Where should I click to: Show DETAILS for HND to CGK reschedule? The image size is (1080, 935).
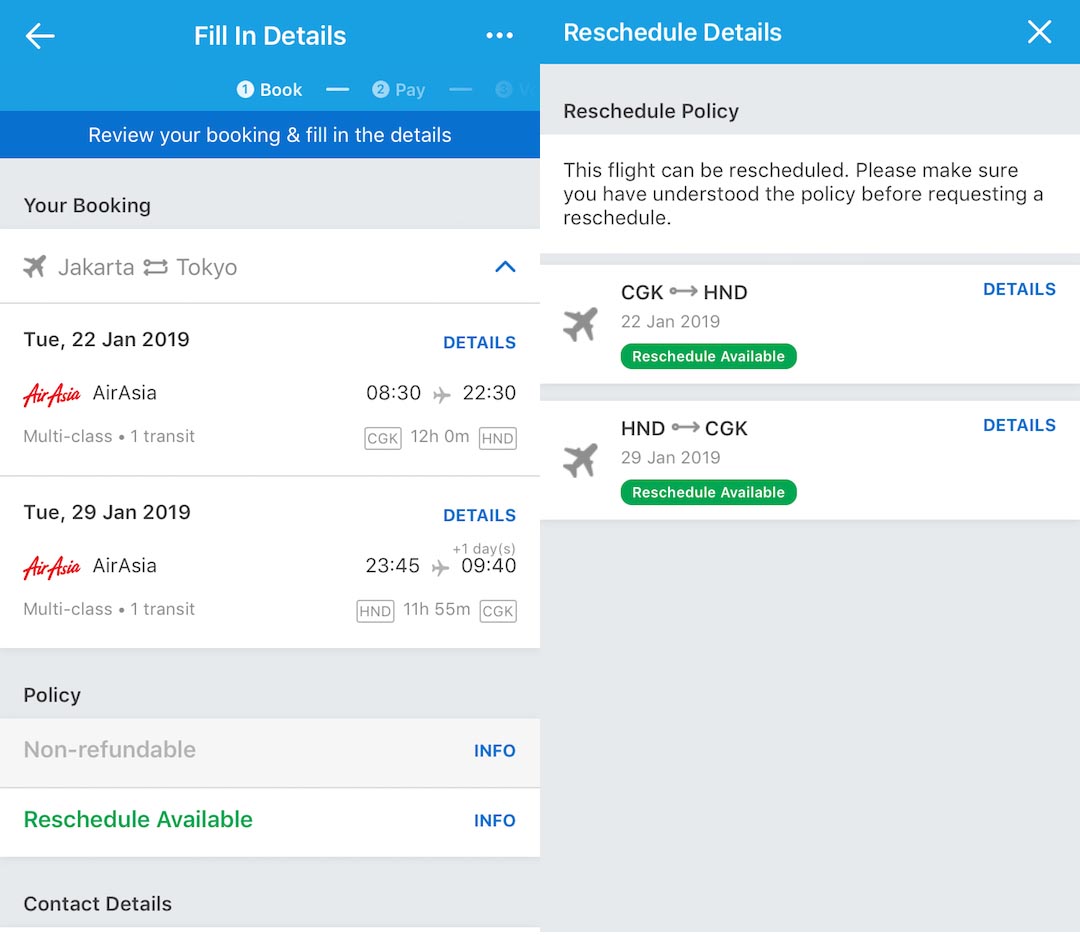pos(1019,425)
